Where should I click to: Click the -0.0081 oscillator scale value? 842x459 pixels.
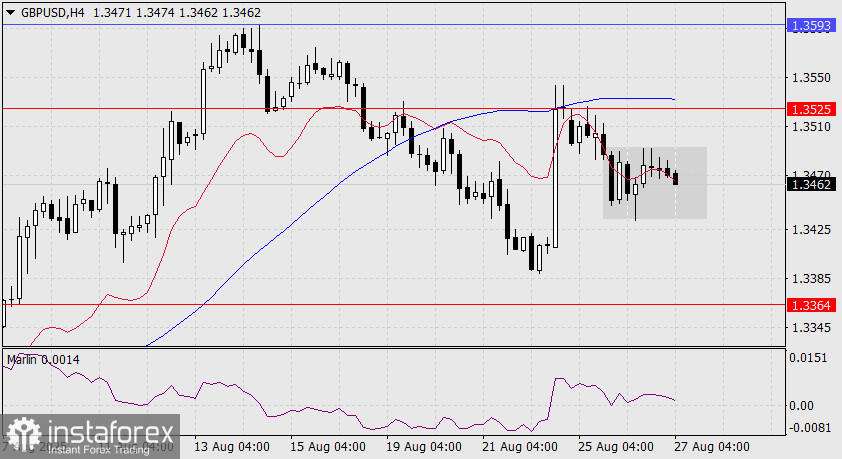pyautogui.click(x=810, y=428)
